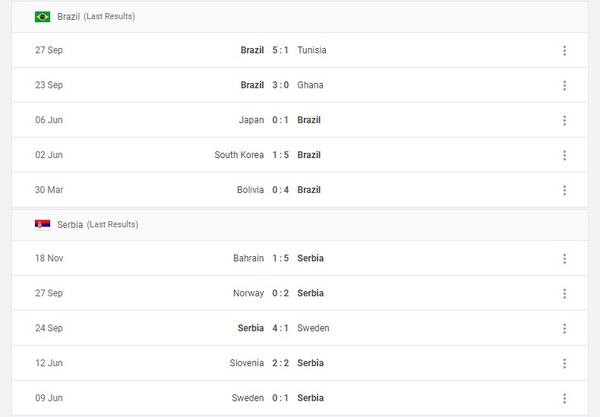Screen dimensions: 600x417
Task: Open options menu for Slovenia vs Serbia match
Action: pos(564,363)
